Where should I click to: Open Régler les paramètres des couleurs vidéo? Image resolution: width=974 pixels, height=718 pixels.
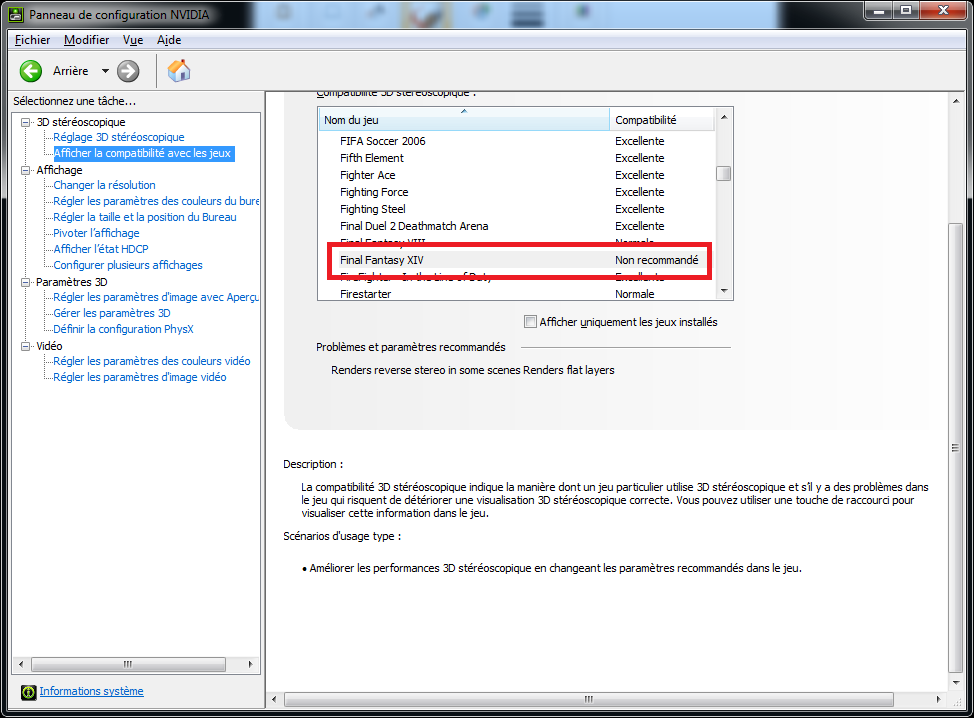point(152,361)
